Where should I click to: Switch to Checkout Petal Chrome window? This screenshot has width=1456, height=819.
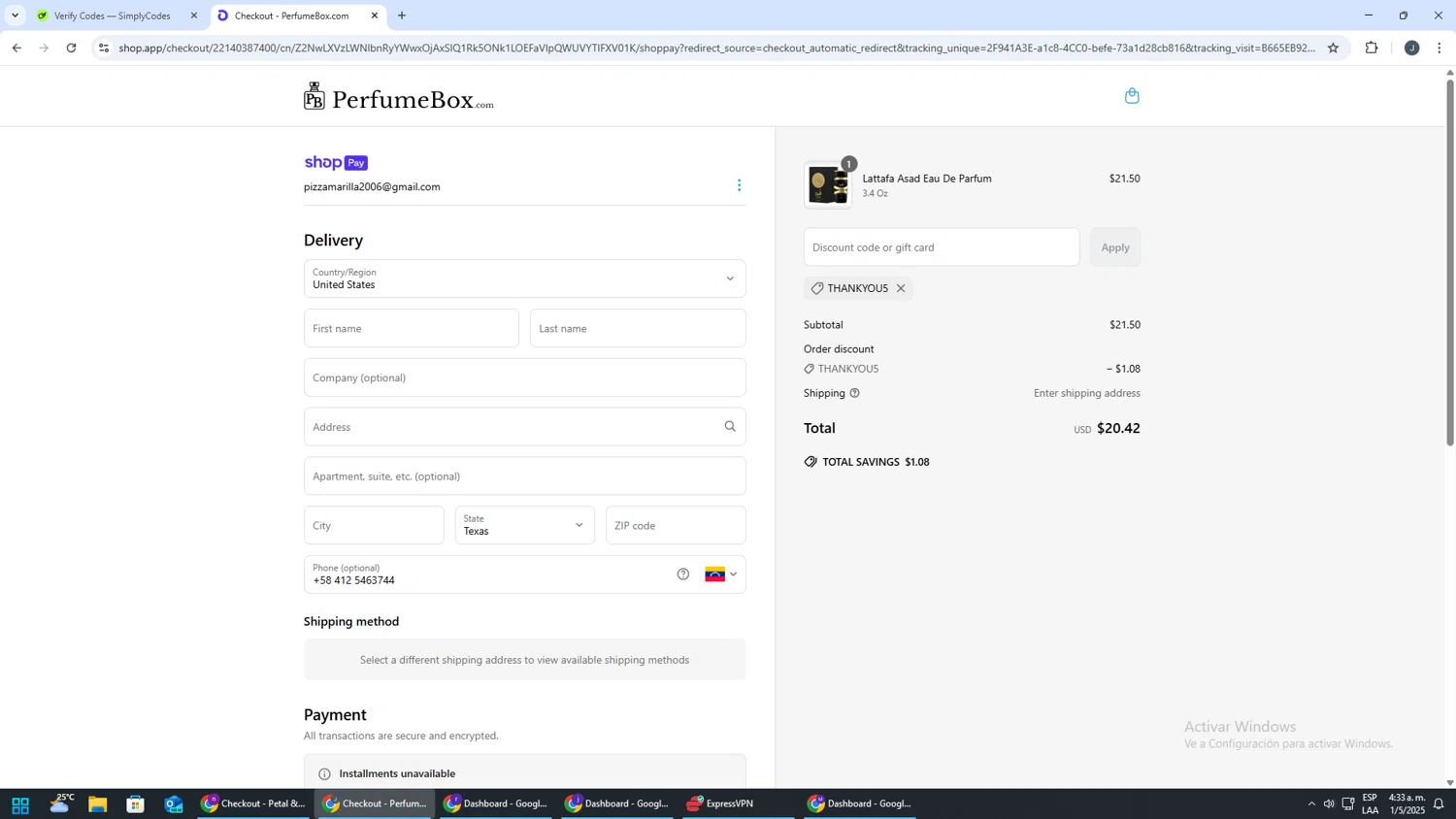(x=253, y=803)
